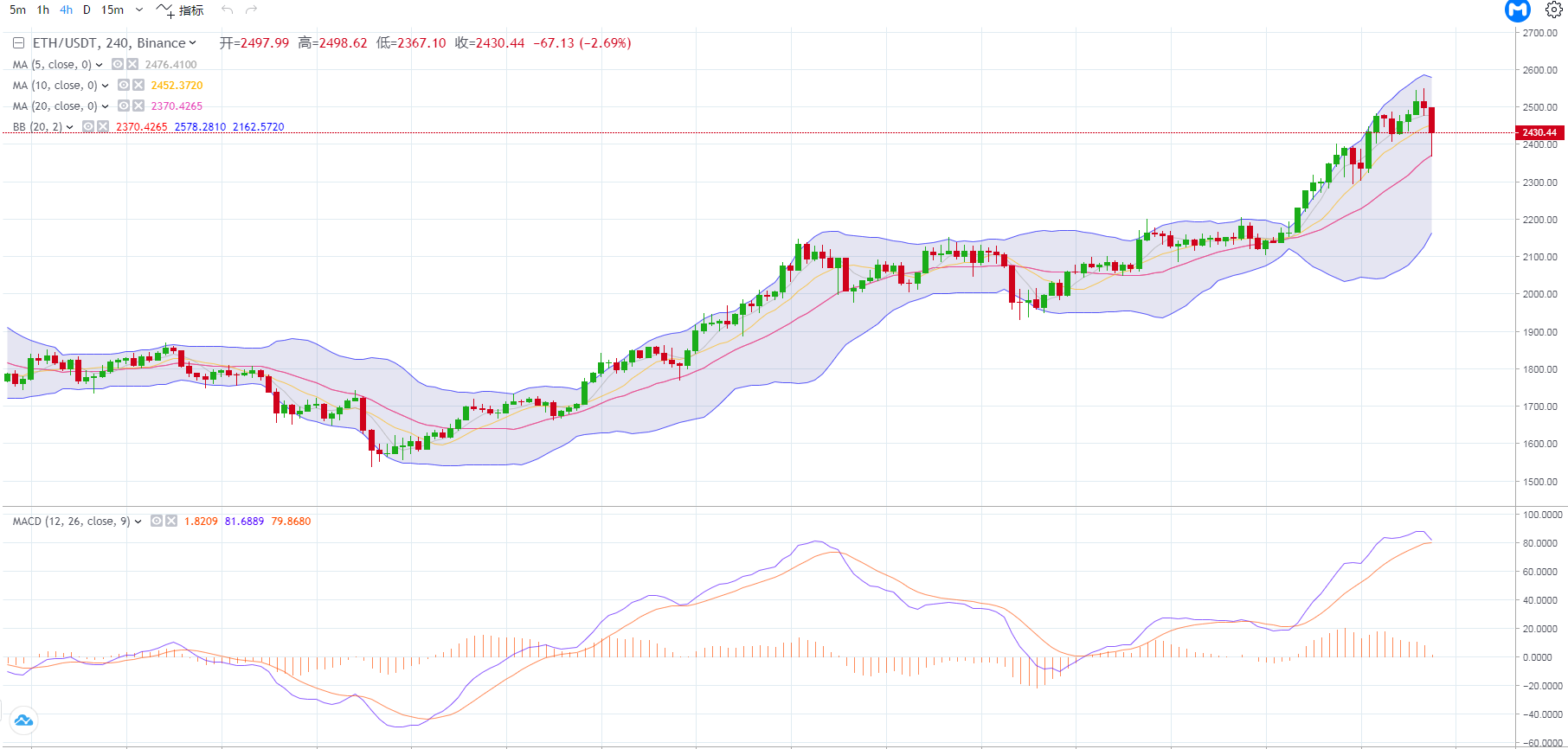
Task: Hide the MA 10 indicator
Action: click(x=124, y=85)
